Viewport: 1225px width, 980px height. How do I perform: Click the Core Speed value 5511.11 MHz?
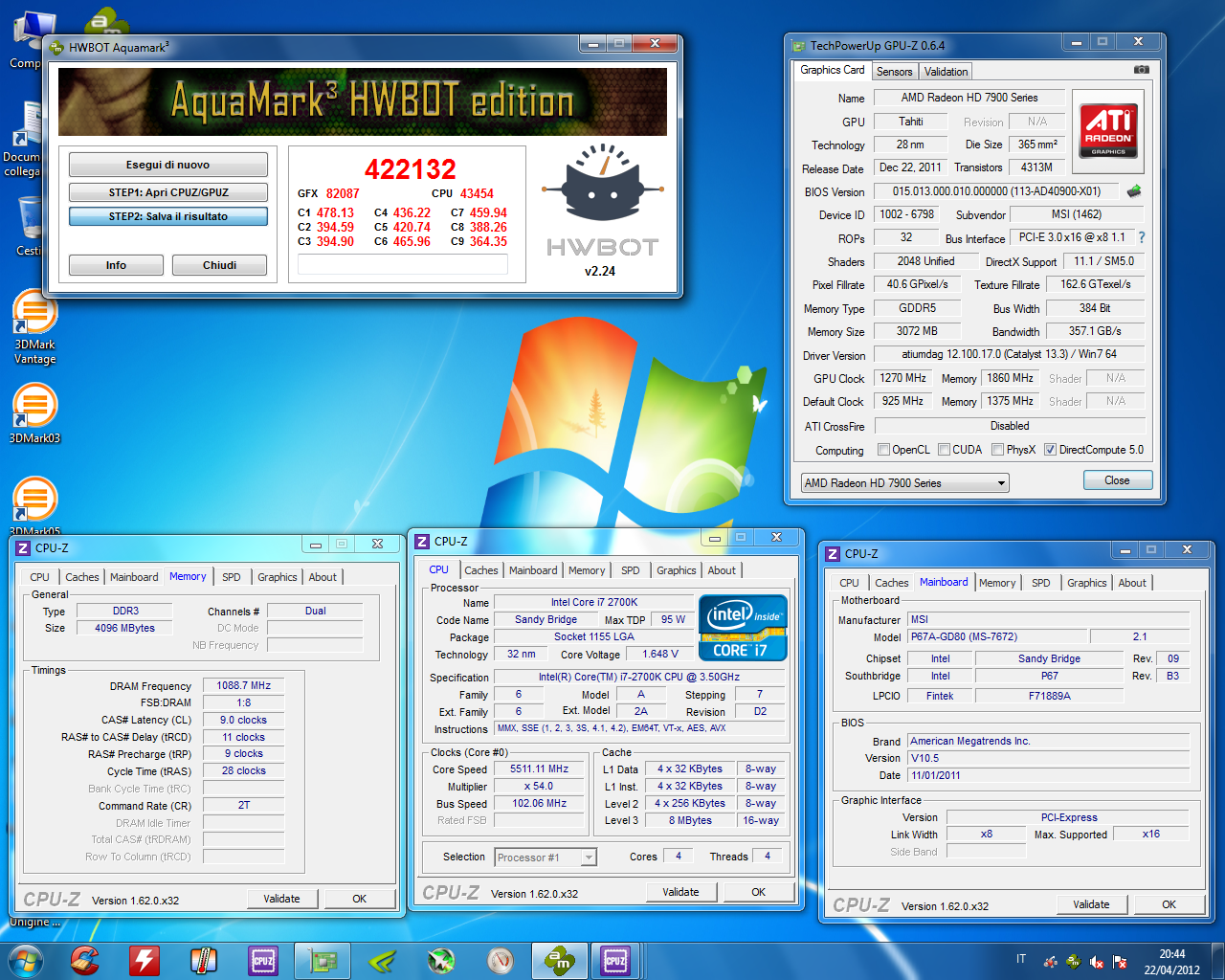539,769
